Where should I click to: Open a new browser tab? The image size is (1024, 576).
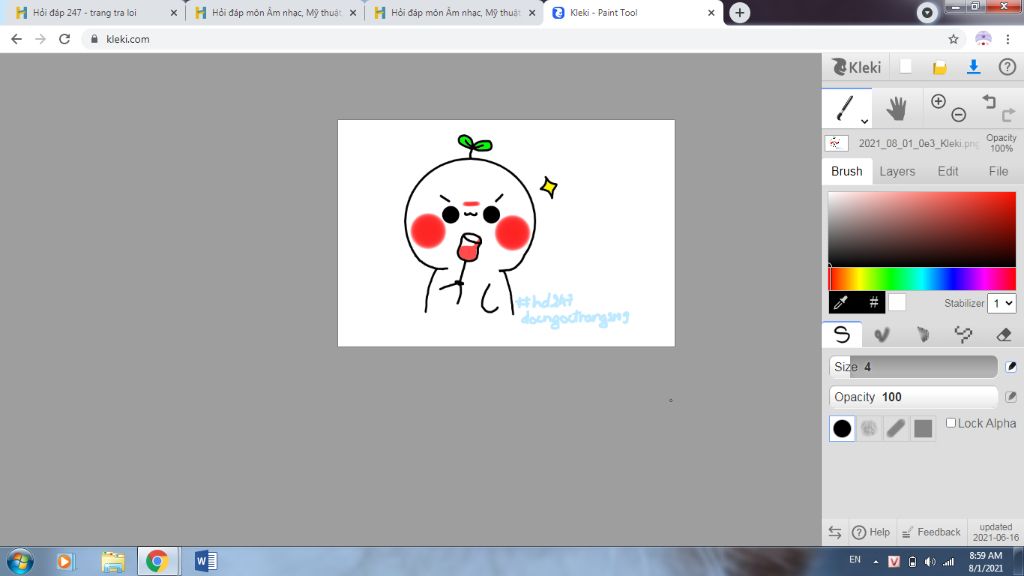pyautogui.click(x=739, y=12)
